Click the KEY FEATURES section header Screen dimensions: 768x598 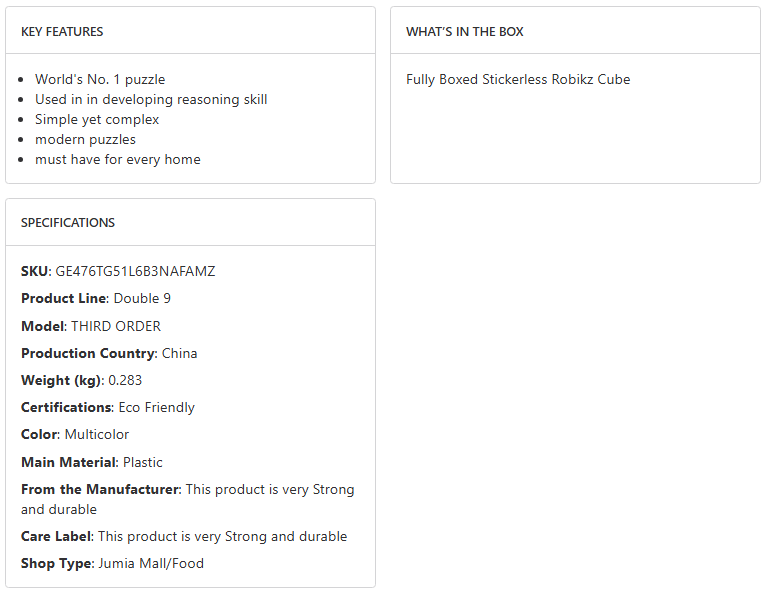(x=62, y=32)
